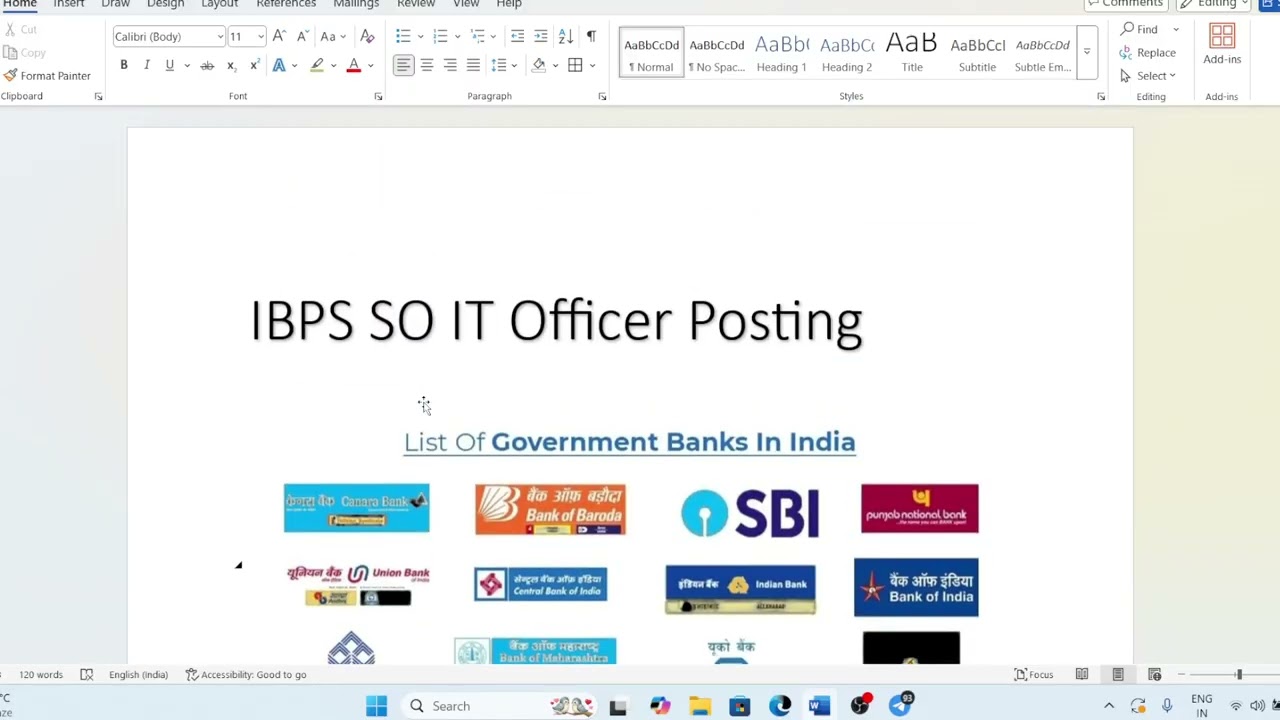1280x720 pixels.
Task: Switch to Print Layout view
Action: 1118,674
